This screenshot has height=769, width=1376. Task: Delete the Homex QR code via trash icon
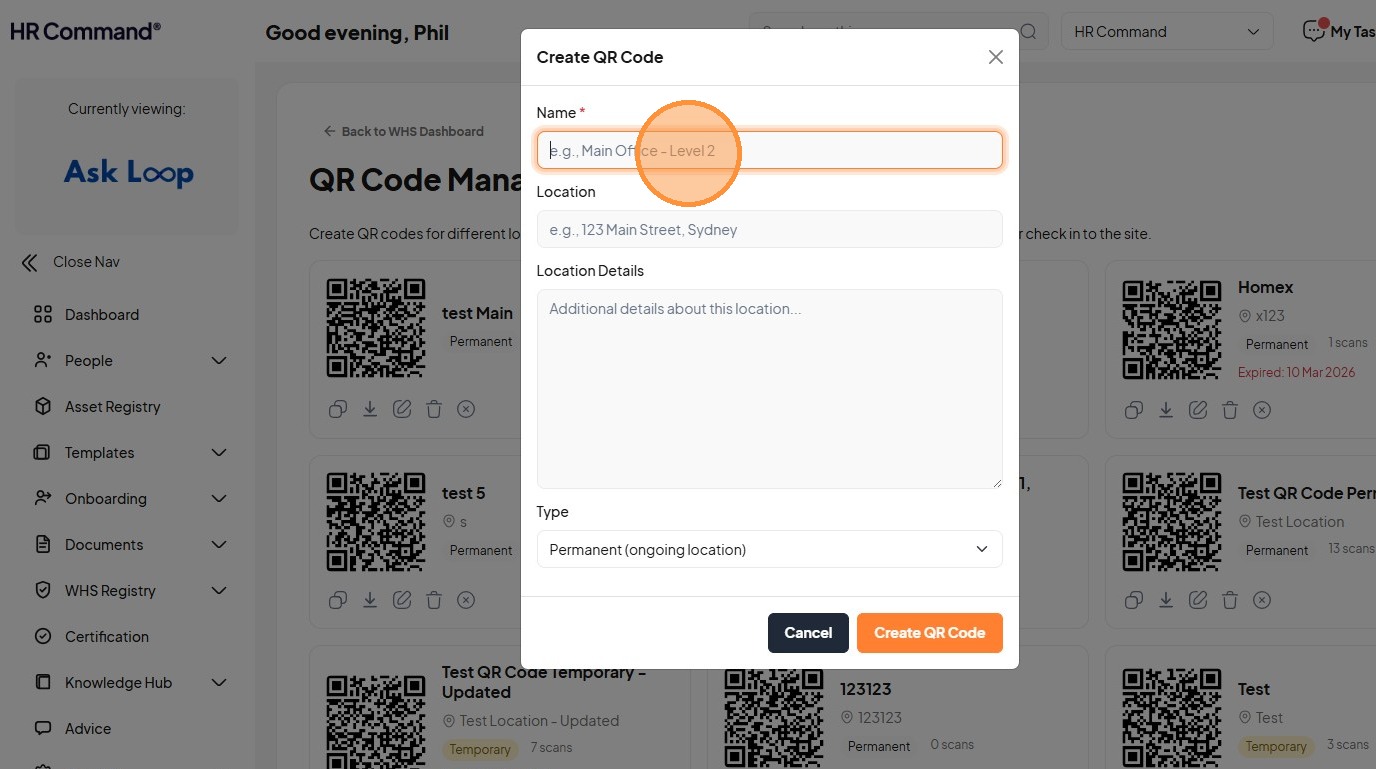point(1230,410)
